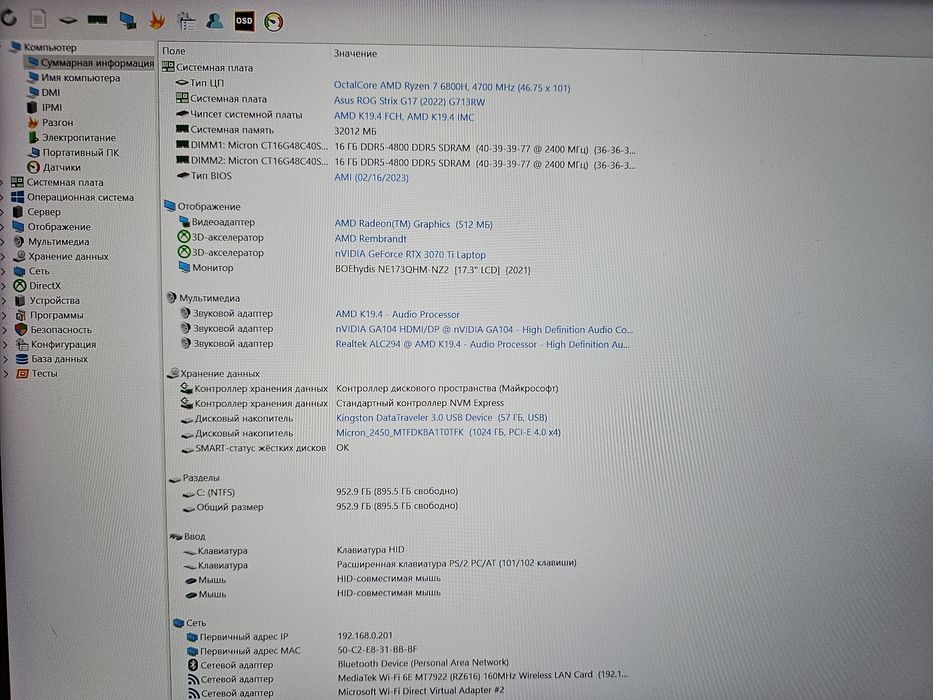Image resolution: width=933 pixels, height=700 pixels.
Task: Click the Xbox-style DirectX tree icon
Action: tap(20, 286)
